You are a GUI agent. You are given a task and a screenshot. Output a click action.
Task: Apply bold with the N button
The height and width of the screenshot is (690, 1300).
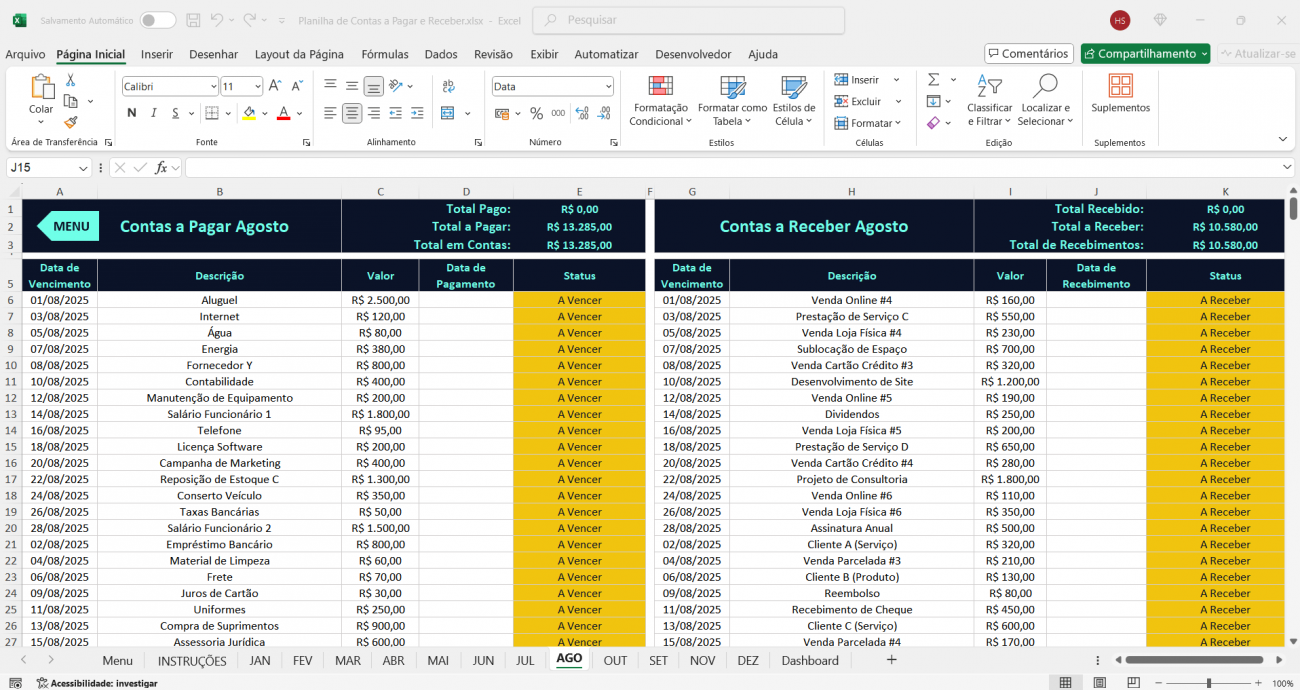(131, 113)
